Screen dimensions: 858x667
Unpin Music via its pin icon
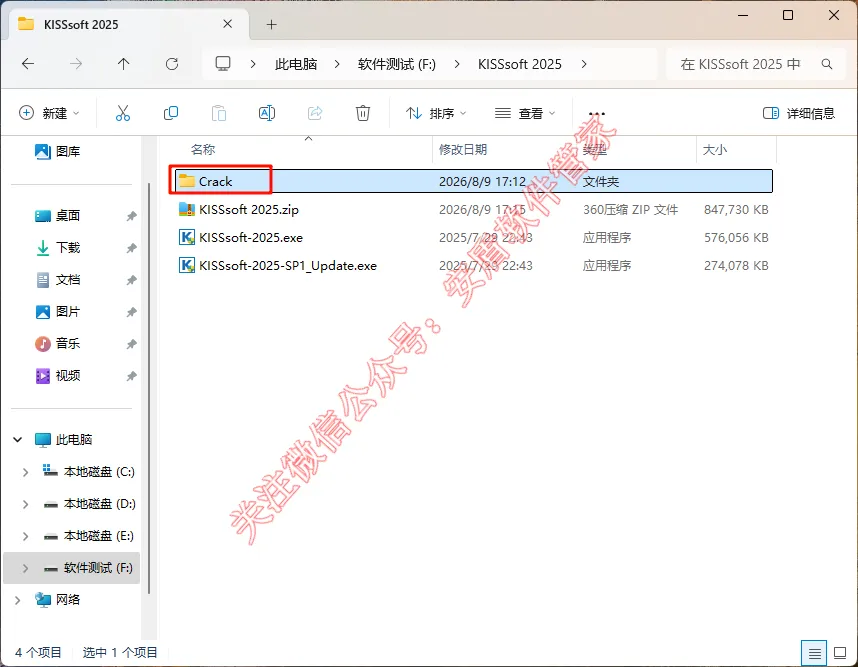pyautogui.click(x=131, y=344)
